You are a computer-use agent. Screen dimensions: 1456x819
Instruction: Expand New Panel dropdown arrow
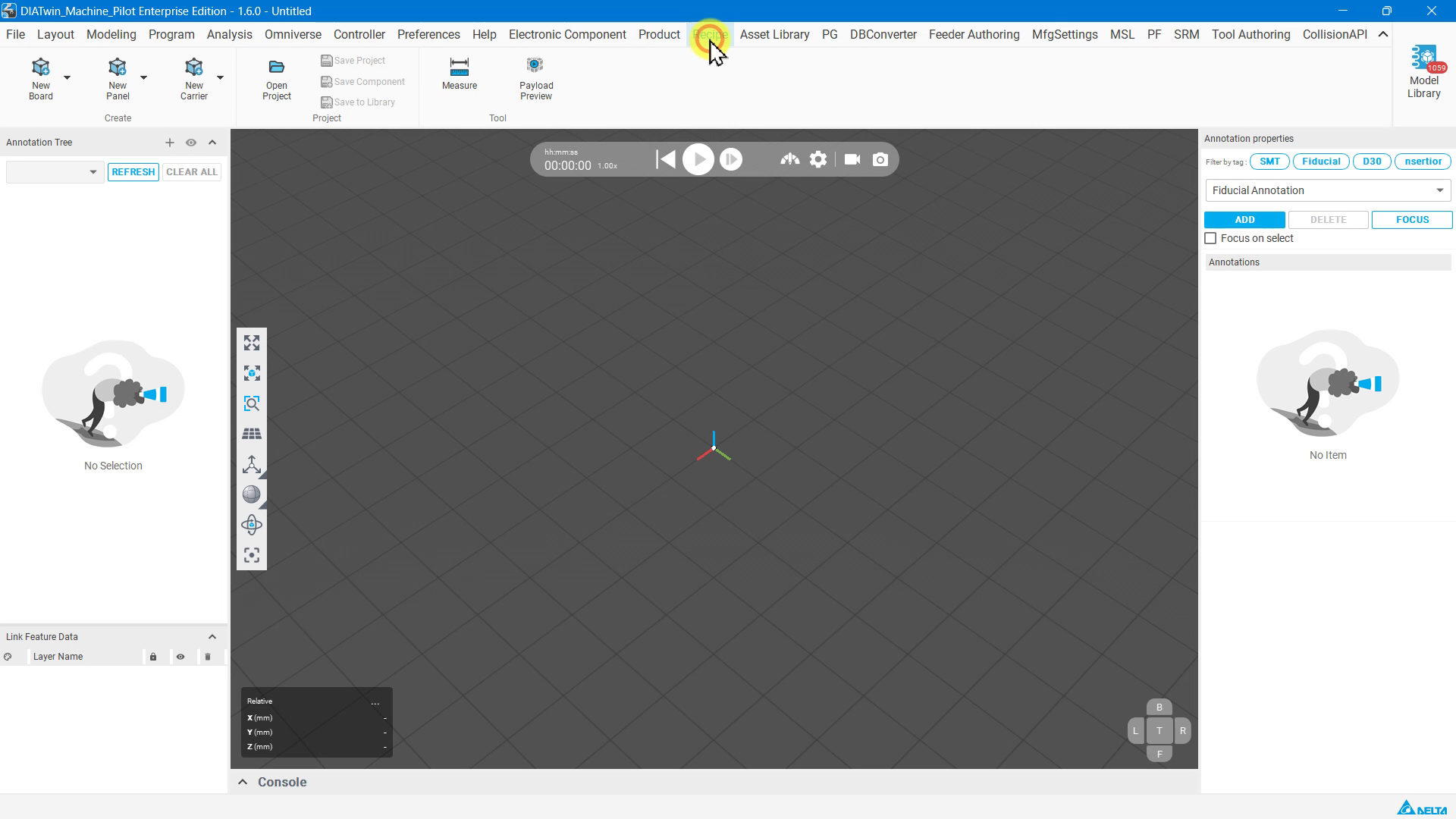point(143,77)
